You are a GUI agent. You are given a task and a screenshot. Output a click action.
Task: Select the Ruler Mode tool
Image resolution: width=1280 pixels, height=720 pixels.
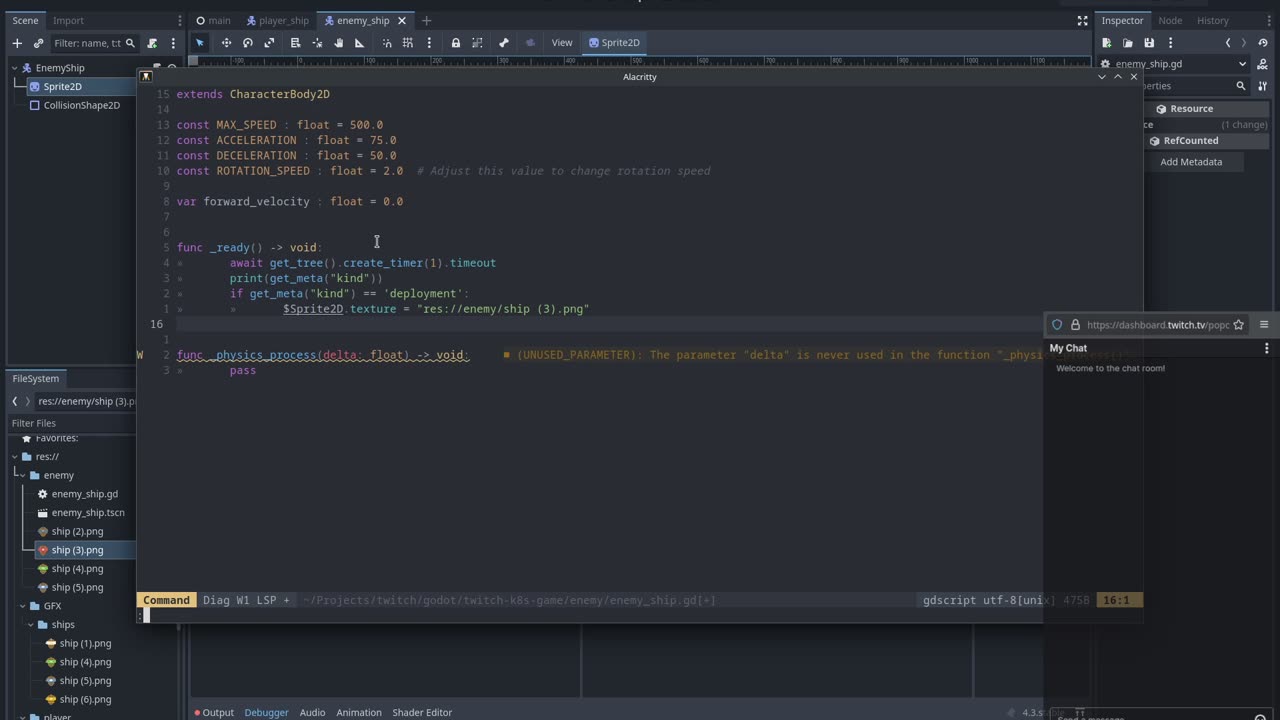tap(360, 43)
